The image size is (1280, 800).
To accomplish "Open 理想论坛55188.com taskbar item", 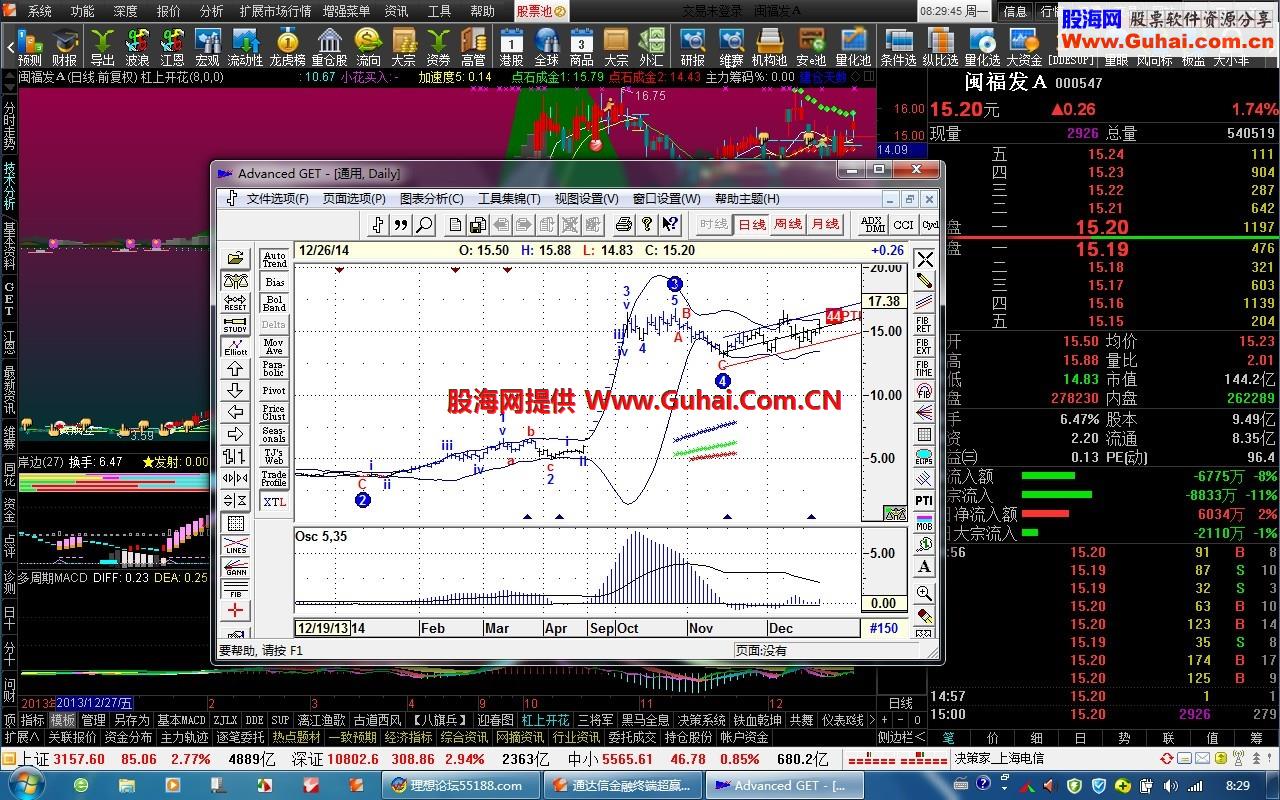I will 460,785.
